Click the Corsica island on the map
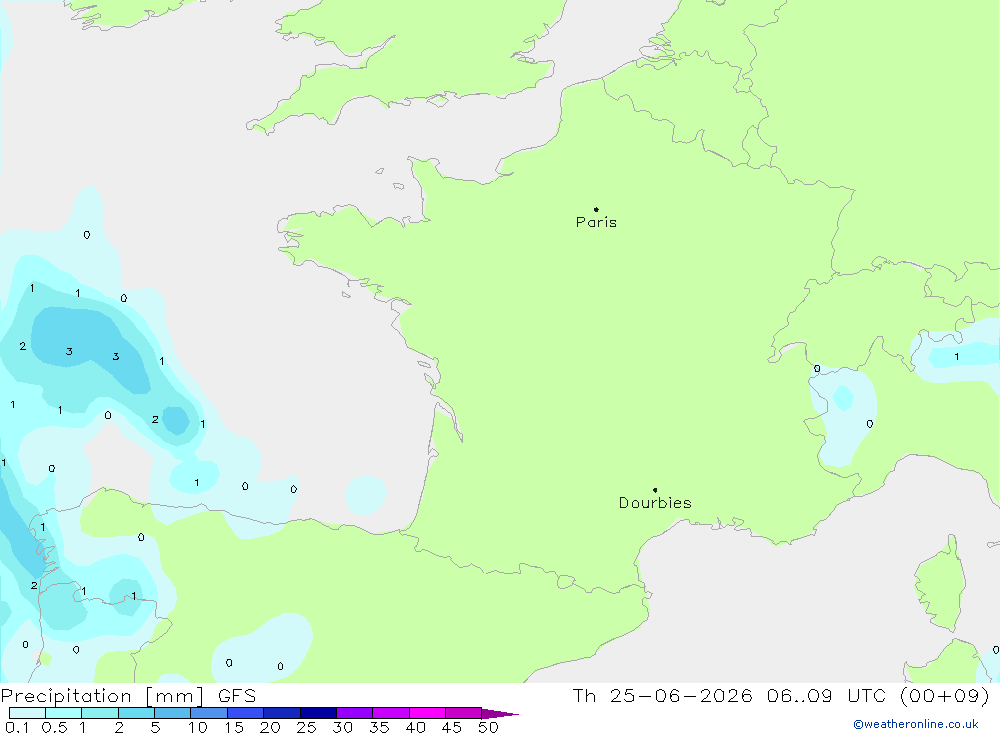The height and width of the screenshot is (733, 1000). (x=940, y=584)
